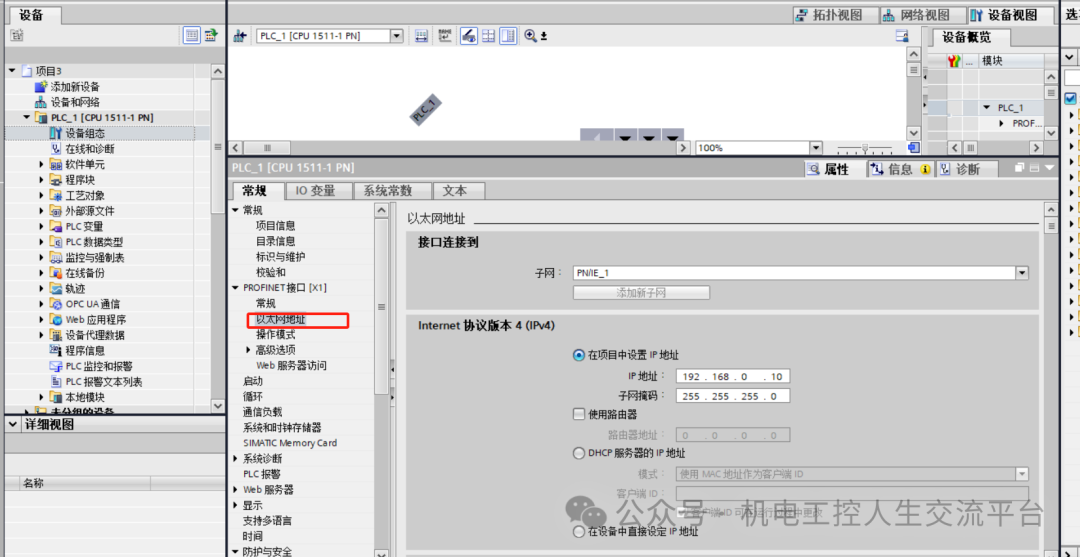Click the colored diagnostics column icon in 设备概览

click(x=954, y=61)
